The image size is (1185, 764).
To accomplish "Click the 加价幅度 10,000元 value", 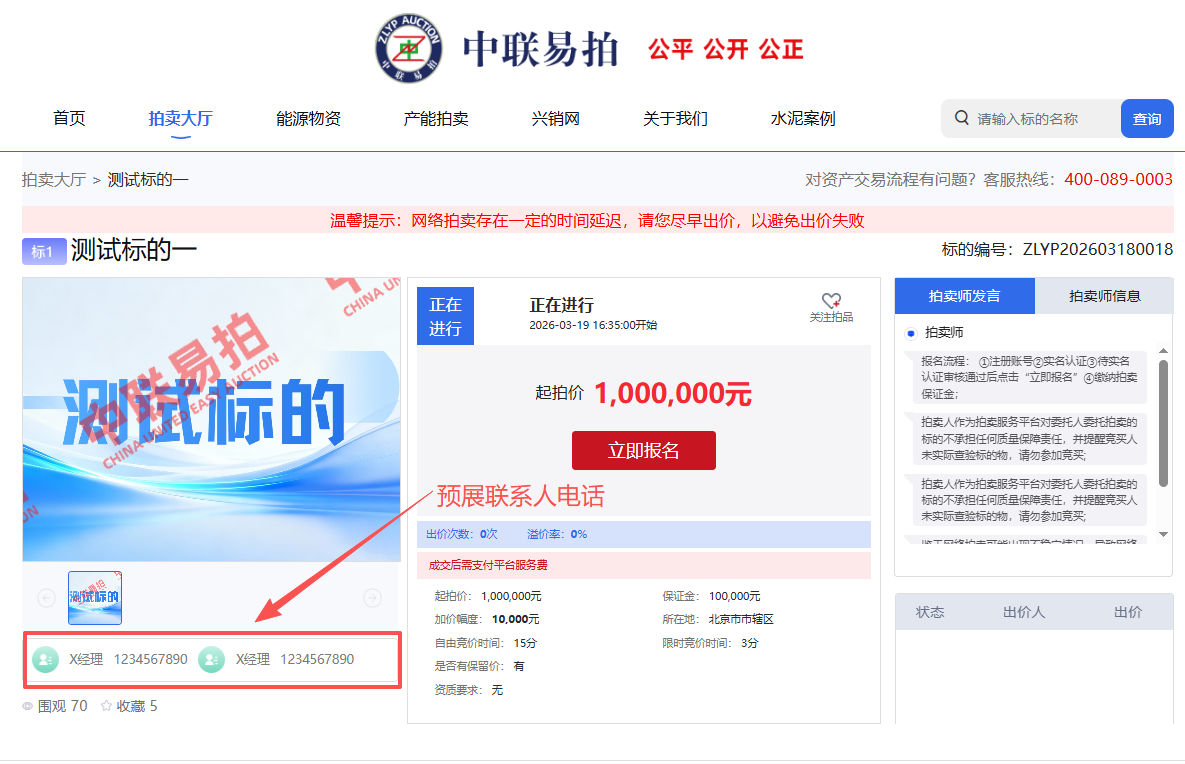I will click(x=515, y=619).
